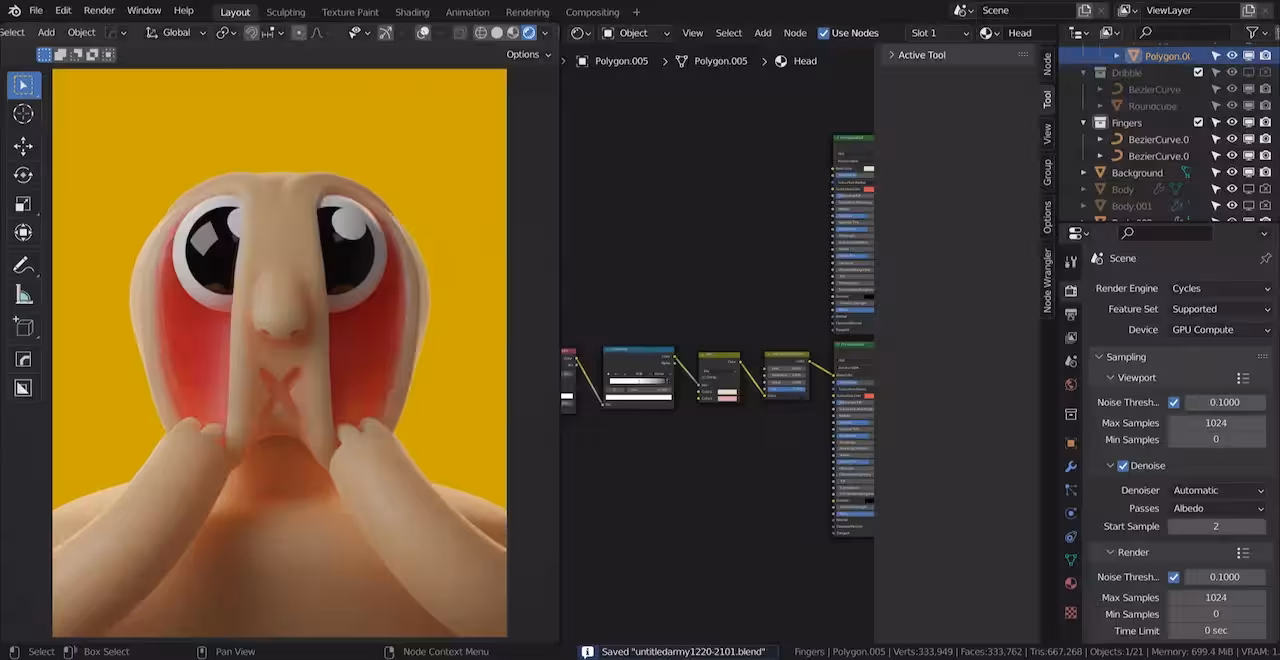Open the Output properties tab icon

click(1071, 314)
